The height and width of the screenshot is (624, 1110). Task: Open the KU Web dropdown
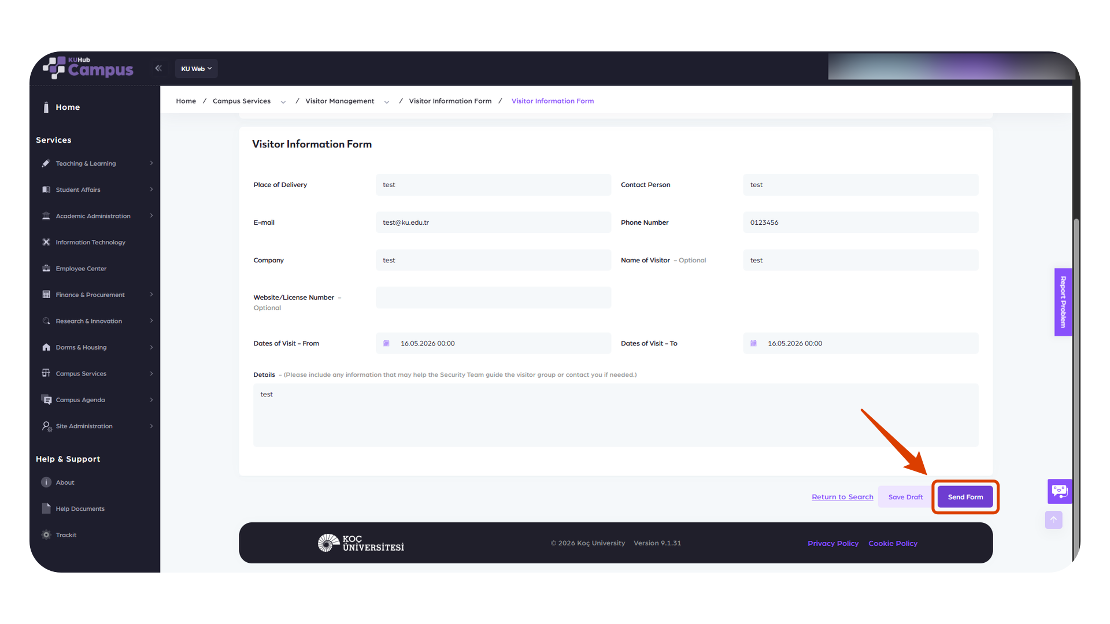click(x=196, y=69)
